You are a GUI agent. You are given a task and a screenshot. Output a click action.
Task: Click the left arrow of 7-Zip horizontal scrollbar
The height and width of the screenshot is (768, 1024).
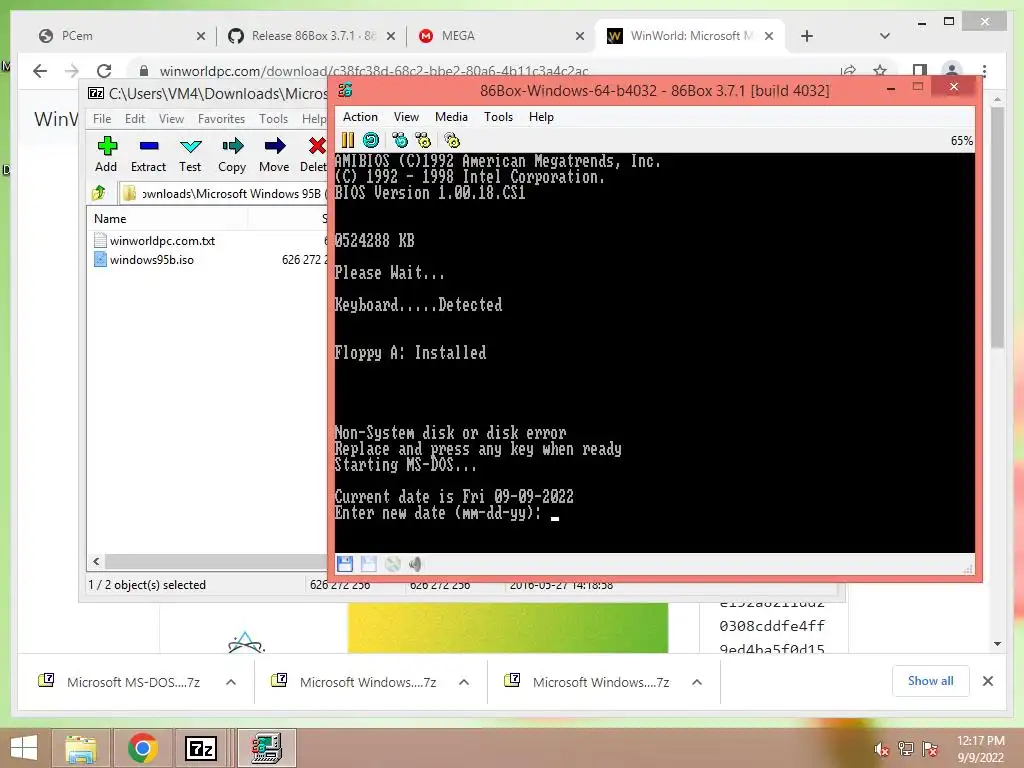click(96, 561)
